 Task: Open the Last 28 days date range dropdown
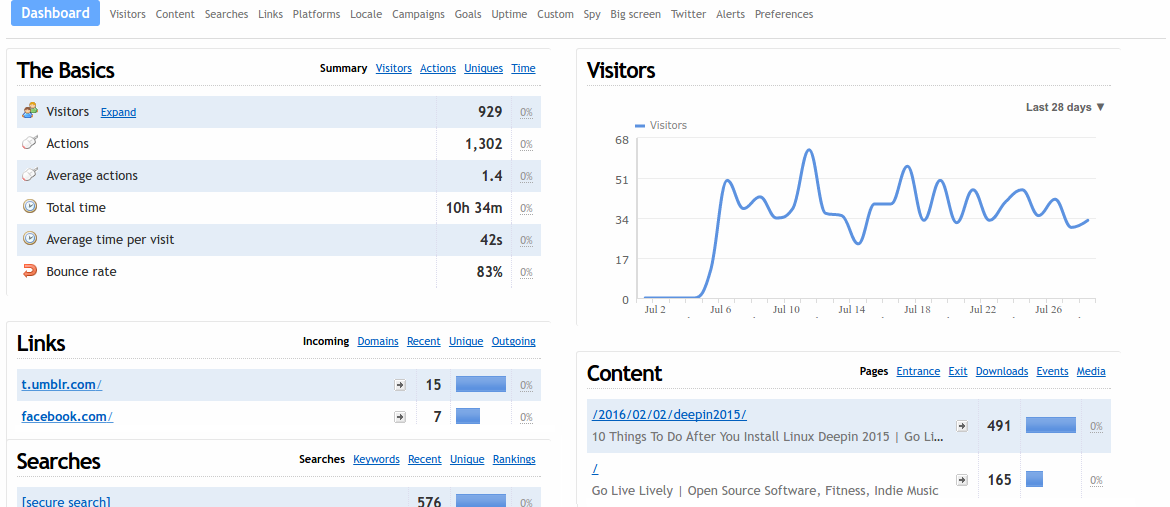tap(1065, 107)
